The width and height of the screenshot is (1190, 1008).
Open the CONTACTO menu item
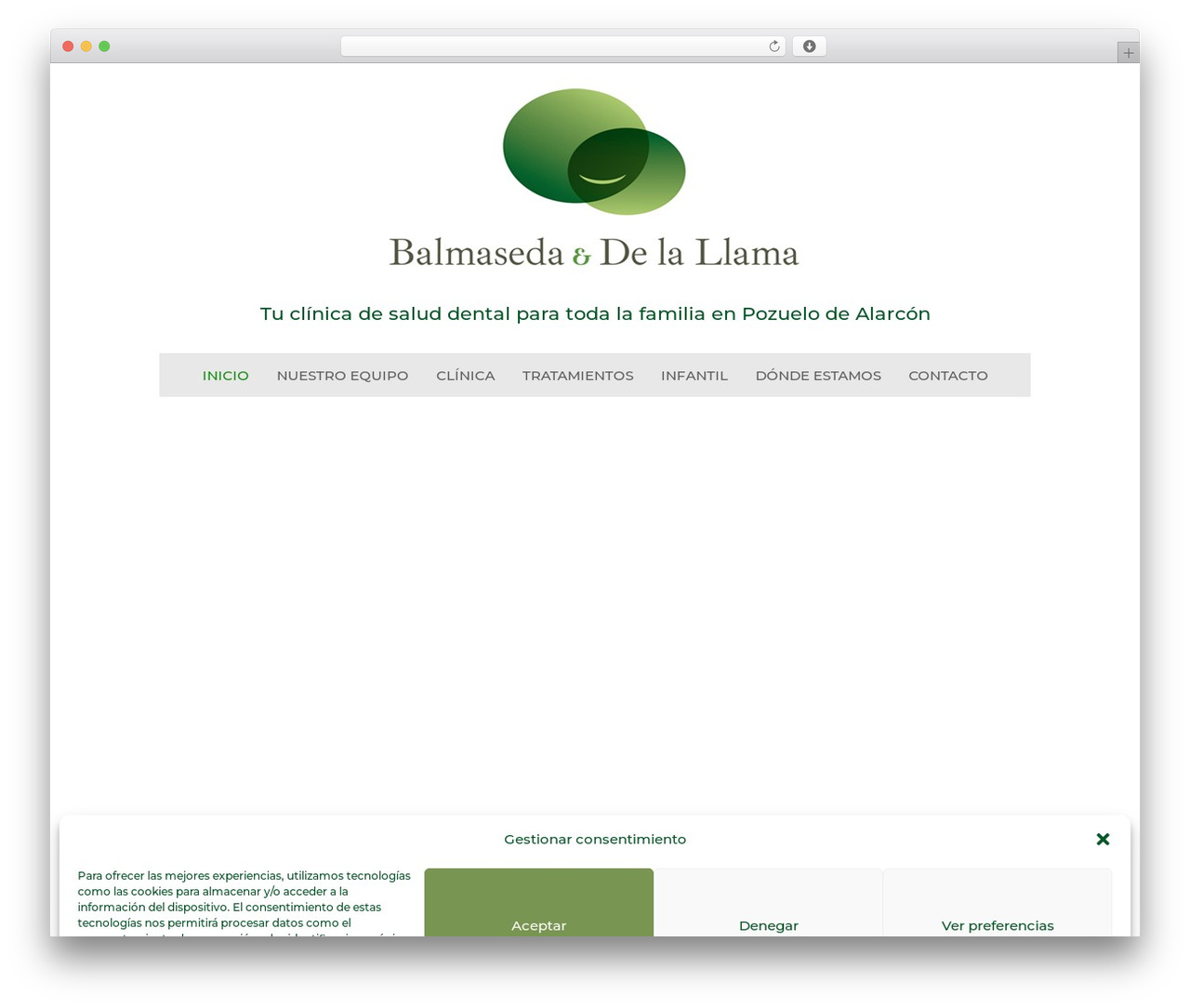[x=947, y=376]
